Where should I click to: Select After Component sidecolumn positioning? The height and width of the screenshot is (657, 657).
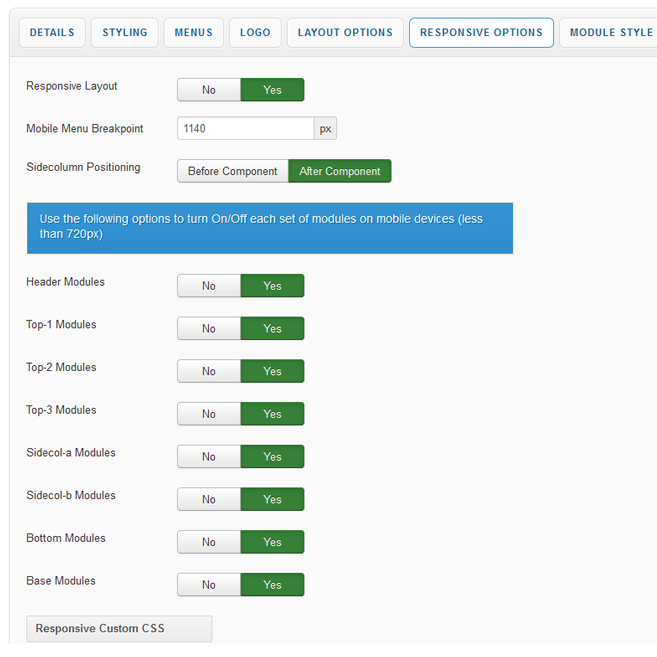coord(340,171)
